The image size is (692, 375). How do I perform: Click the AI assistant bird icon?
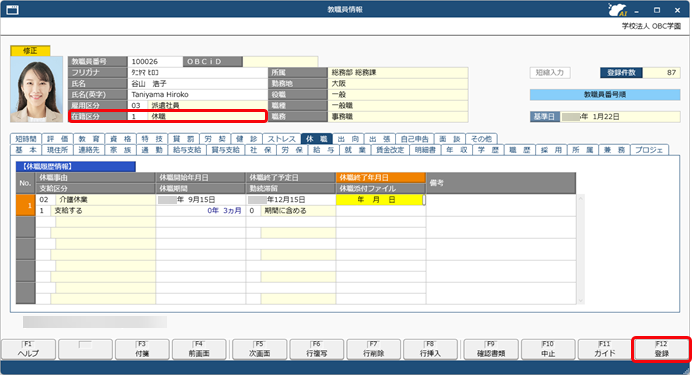click(x=617, y=9)
